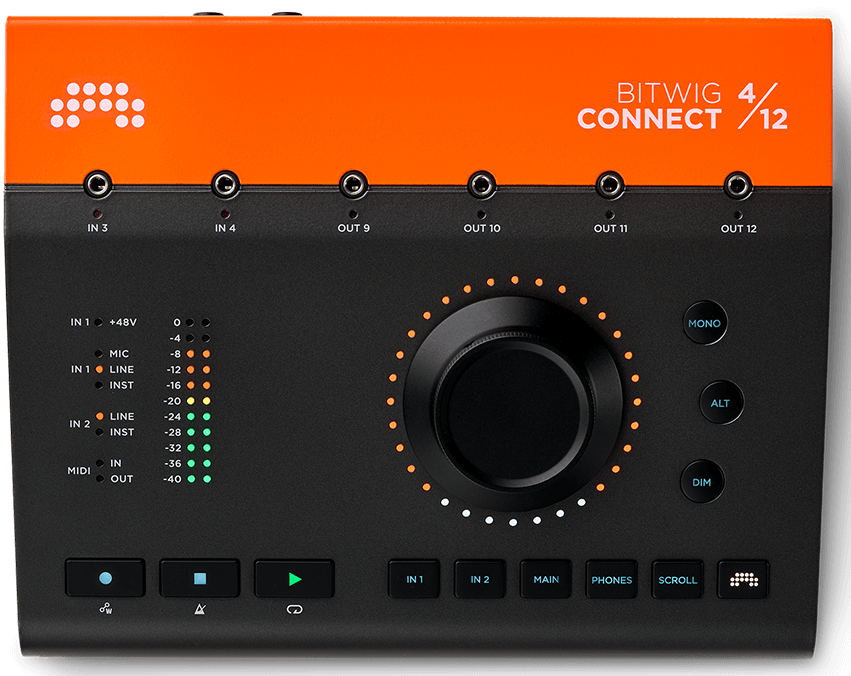Screen dimensions: 851x676
Task: Click the metronome icon below stop button
Action: click(199, 608)
